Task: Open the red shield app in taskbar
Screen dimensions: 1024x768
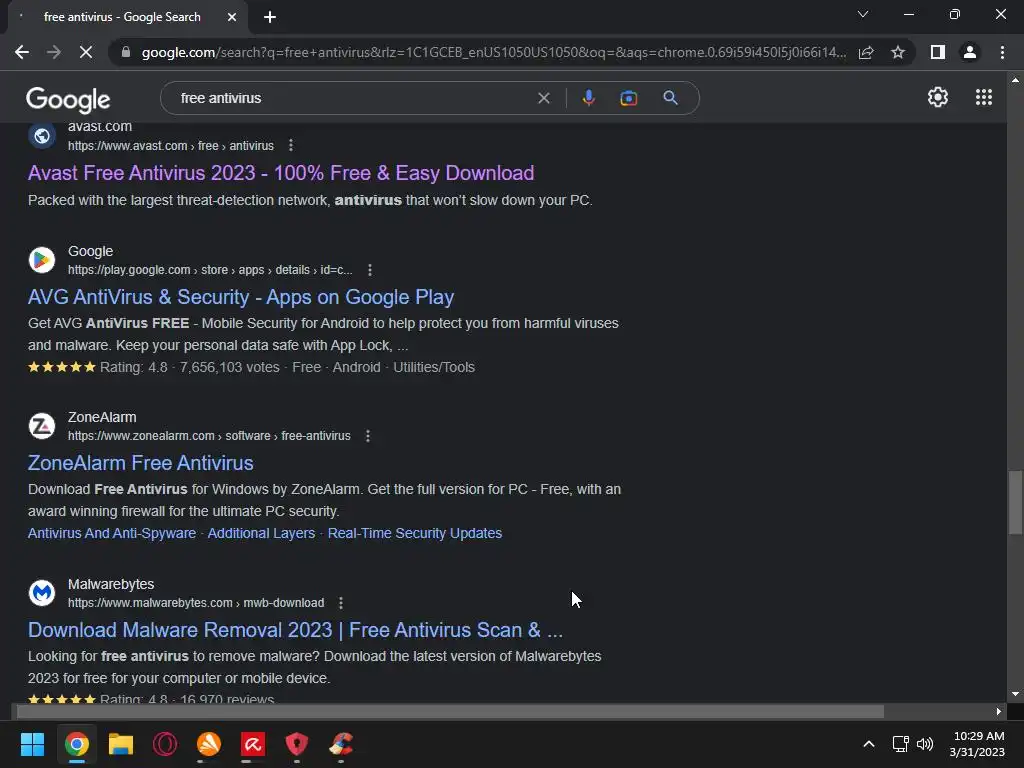Action: (x=296, y=744)
